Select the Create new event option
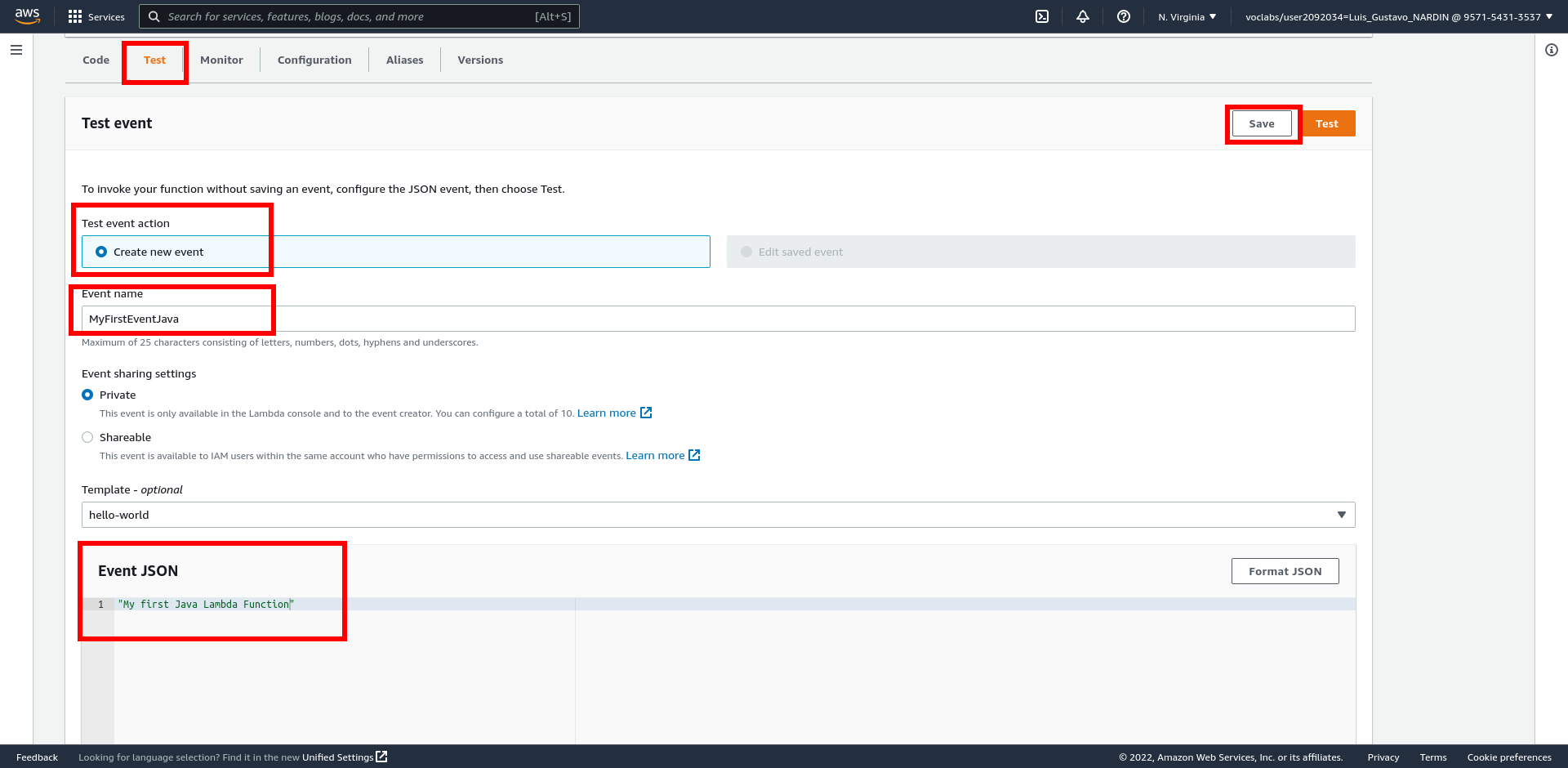This screenshot has width=1568, height=768. 101,252
